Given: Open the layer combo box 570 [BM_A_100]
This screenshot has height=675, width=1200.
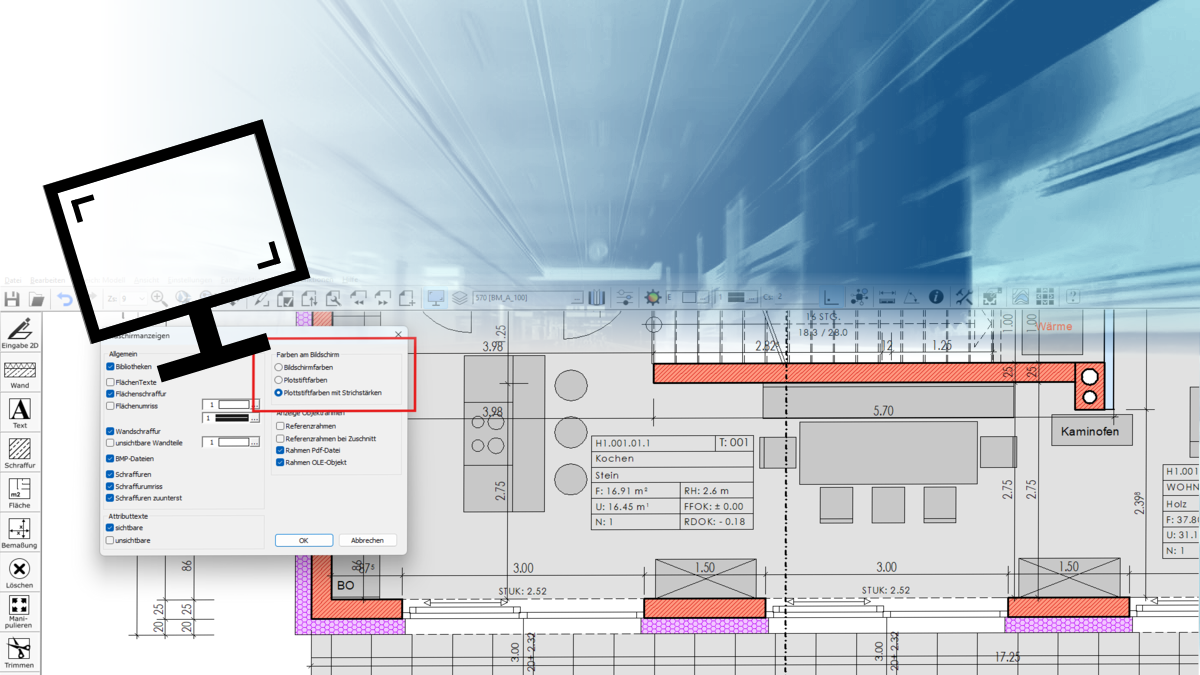Looking at the screenshot, I should [528, 298].
